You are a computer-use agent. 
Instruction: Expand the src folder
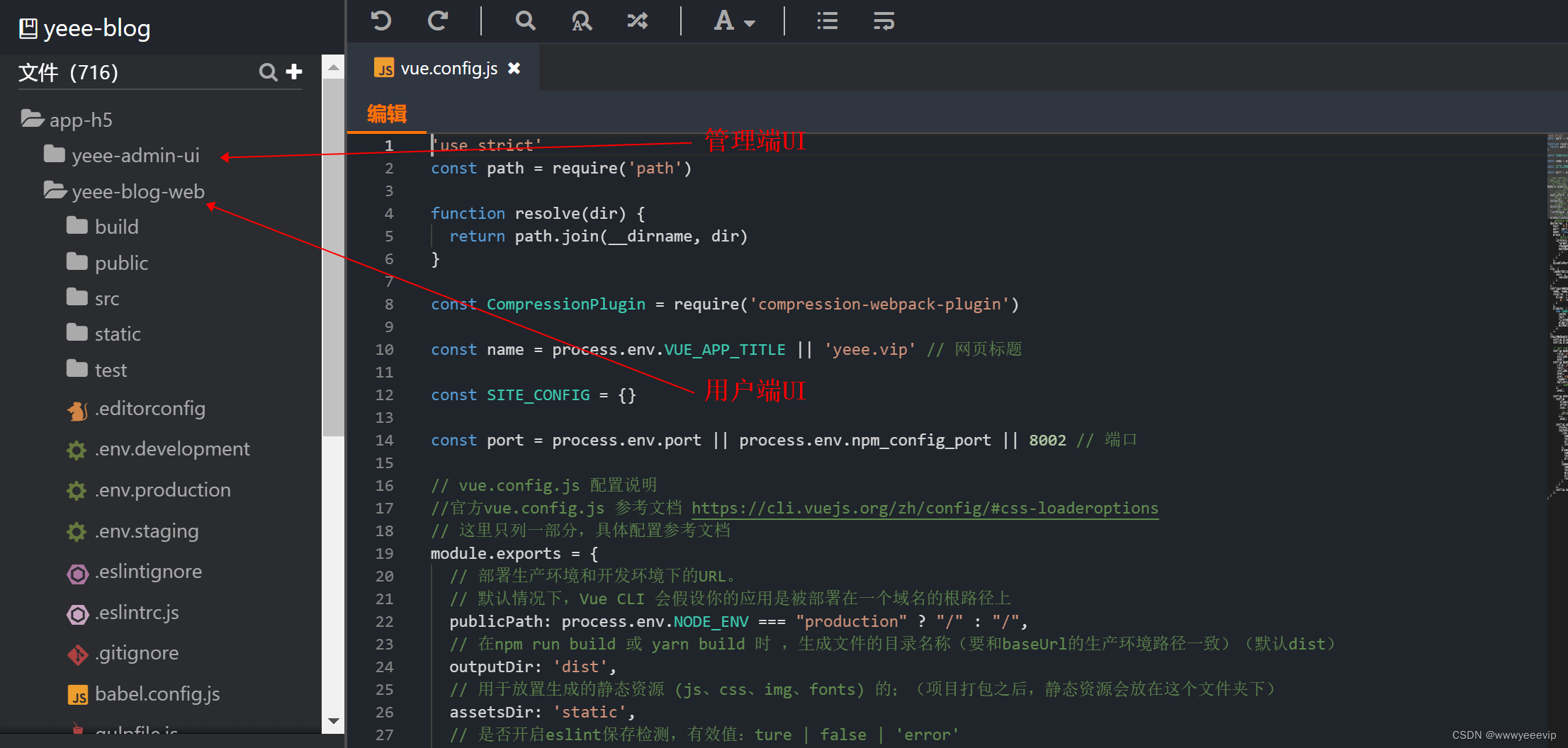93,298
